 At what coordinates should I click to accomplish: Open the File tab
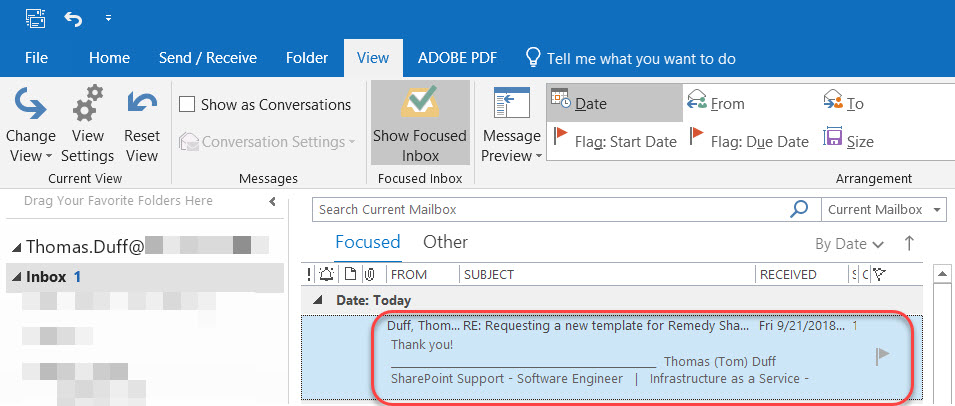[37, 58]
